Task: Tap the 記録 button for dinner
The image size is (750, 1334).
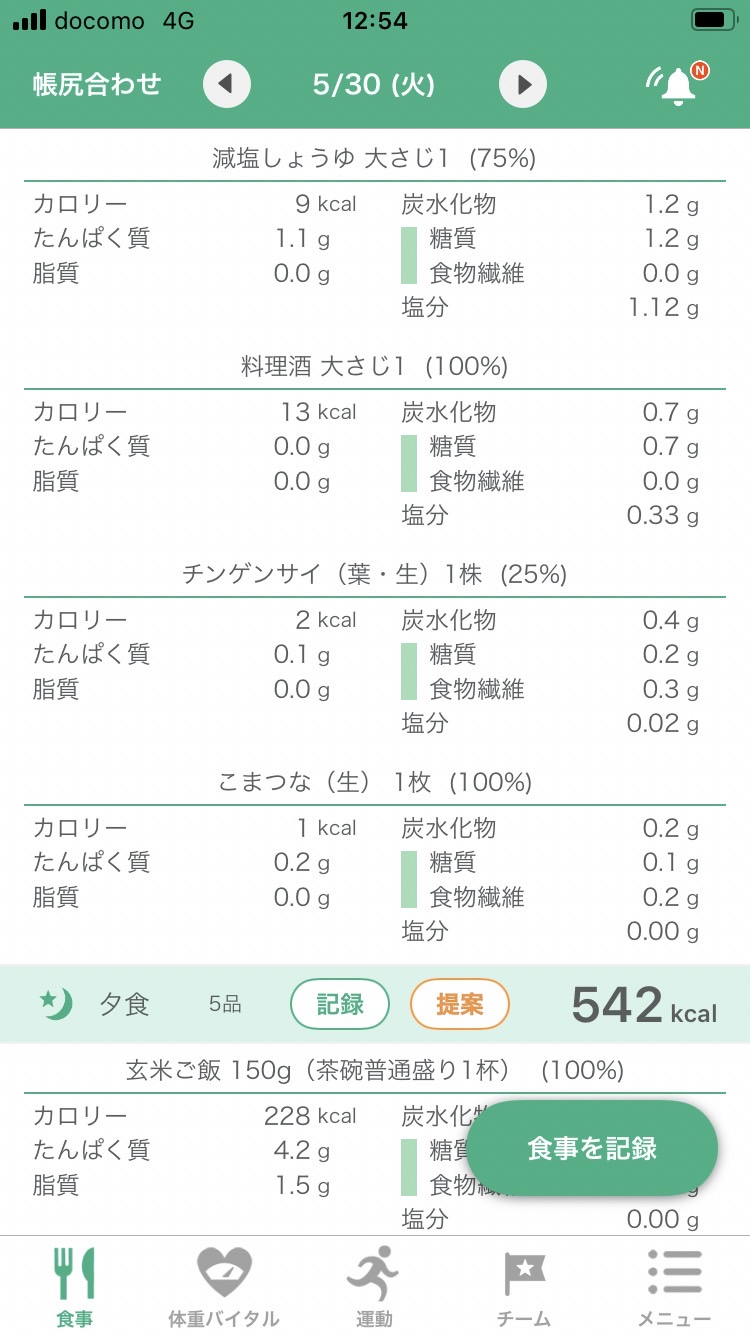Action: point(340,1004)
